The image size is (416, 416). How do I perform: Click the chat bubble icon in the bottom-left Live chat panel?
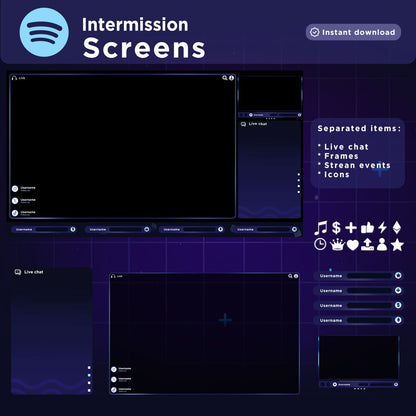tap(18, 272)
